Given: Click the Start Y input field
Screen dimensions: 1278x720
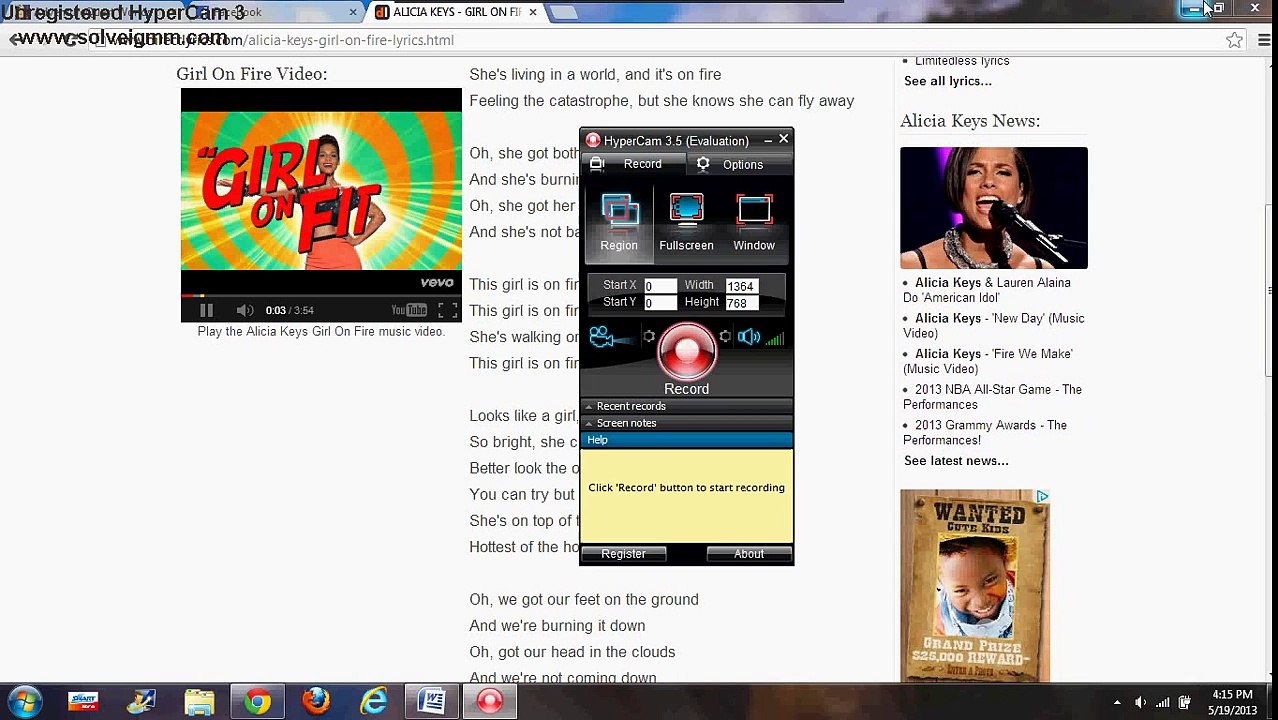Looking at the screenshot, I should pyautogui.click(x=660, y=303).
